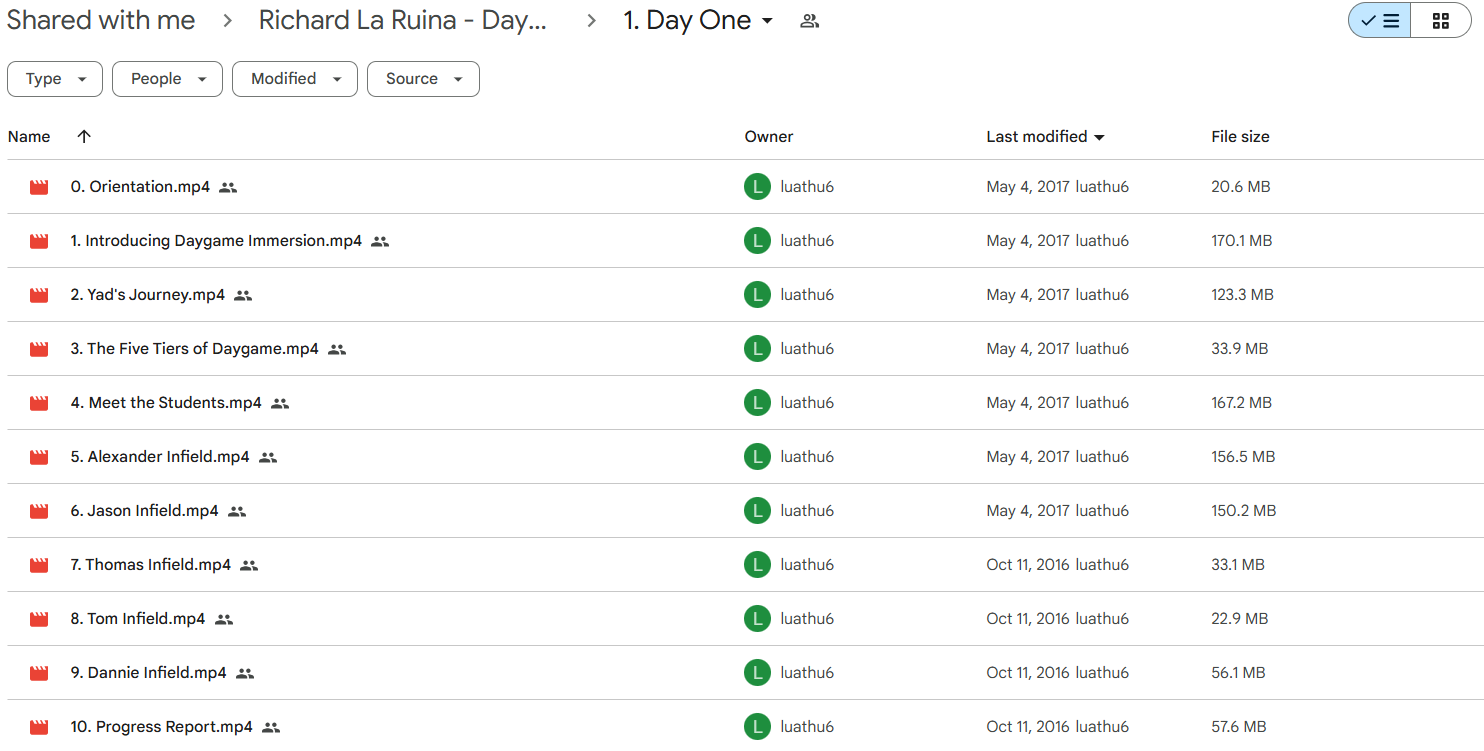Select file 9. Dannie Infield.mp4

149,673
